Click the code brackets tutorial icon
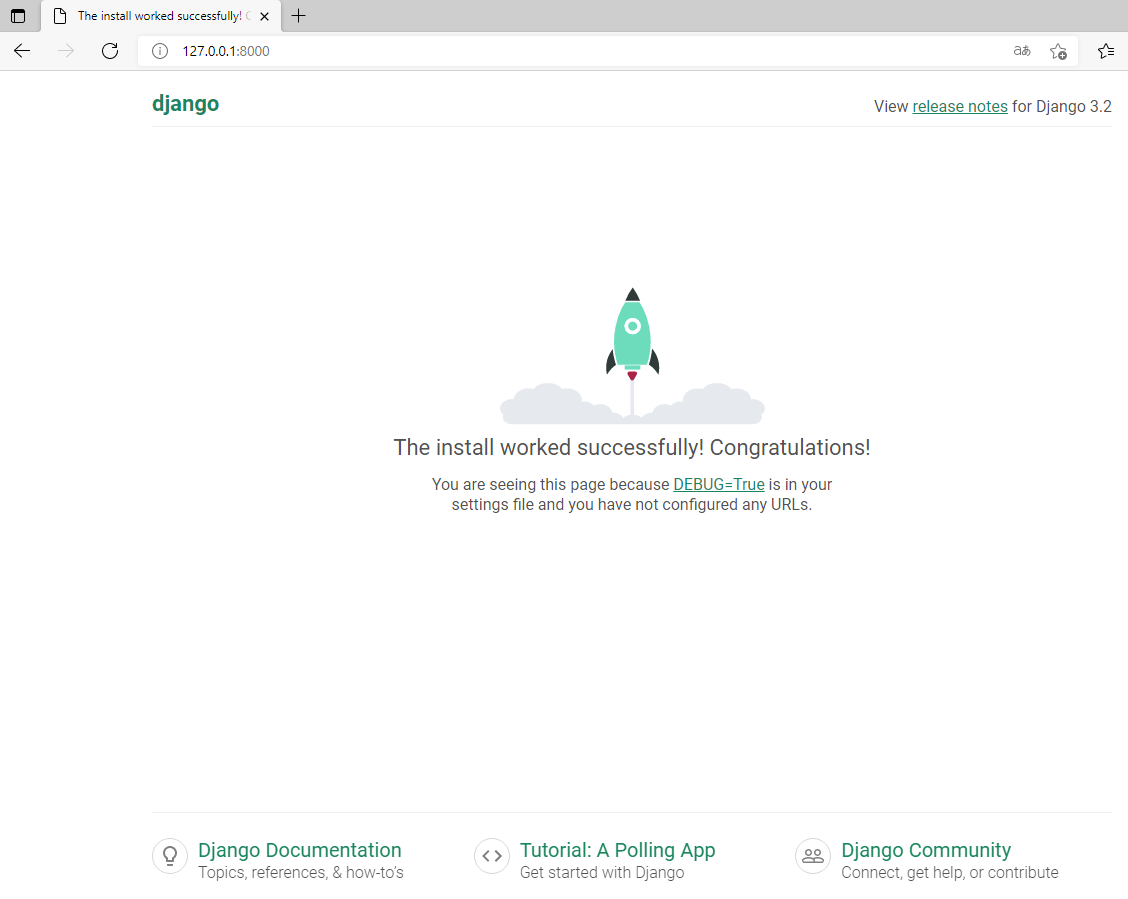Image resolution: width=1128 pixels, height=899 pixels. coord(492,856)
